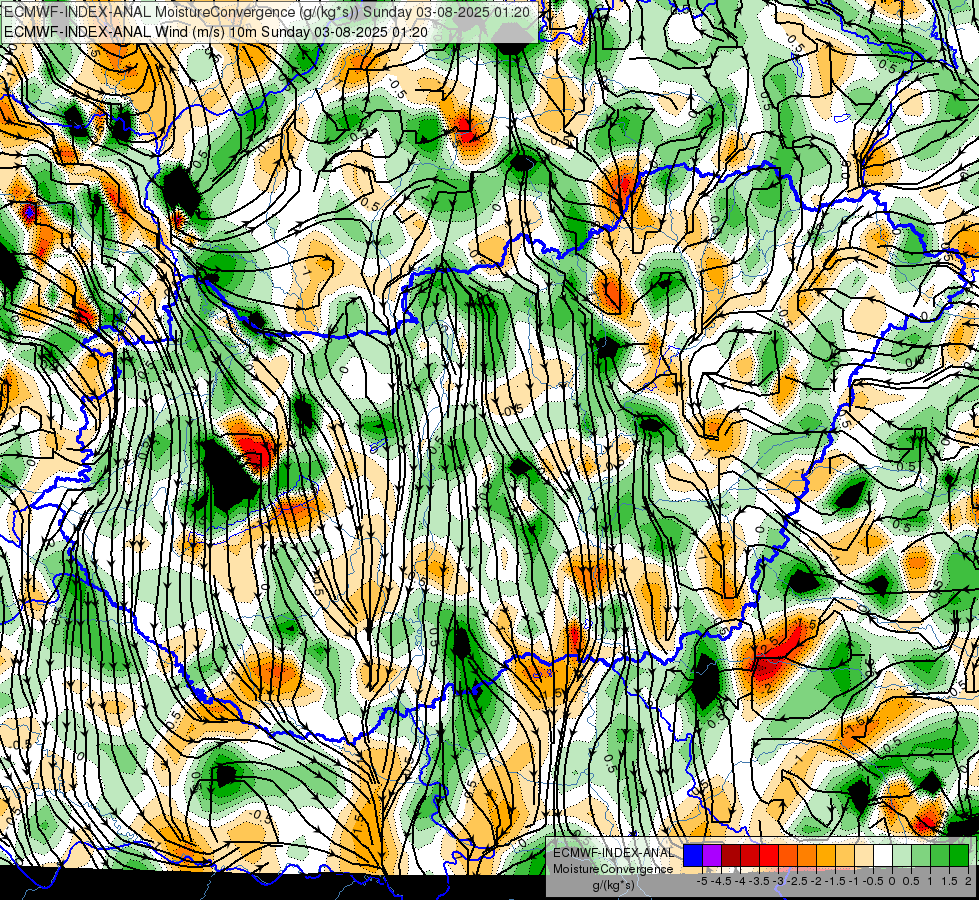The width and height of the screenshot is (979, 900).
Task: Click the 0 tick label on the colorbar
Action: click(x=892, y=881)
